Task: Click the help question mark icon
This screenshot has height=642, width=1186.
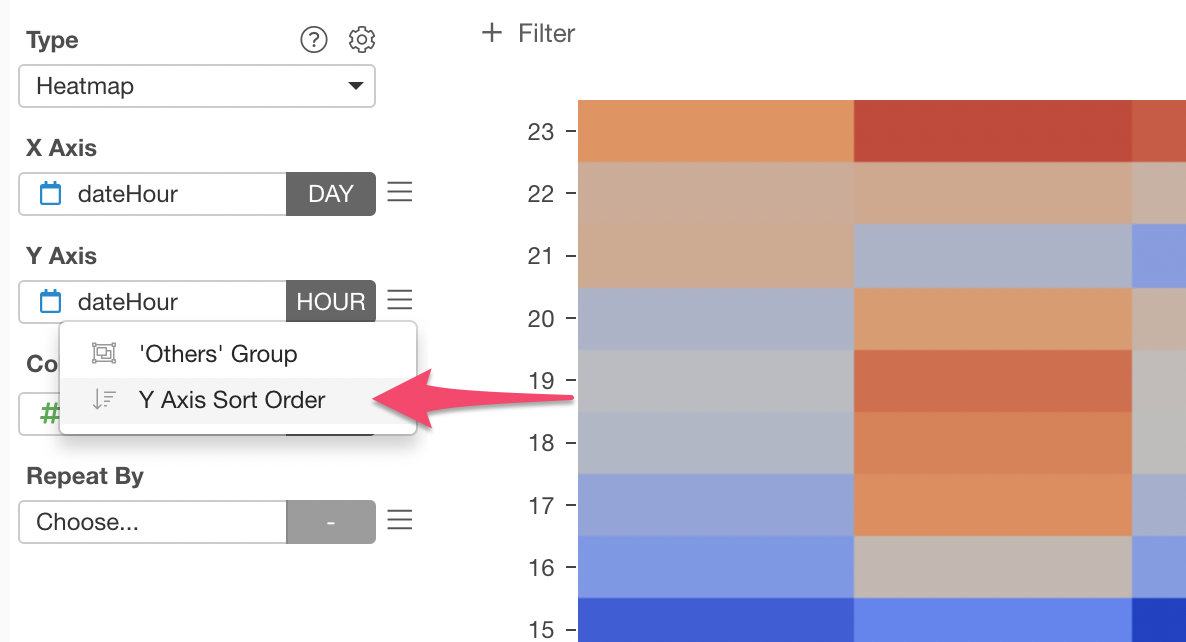Action: 314,40
